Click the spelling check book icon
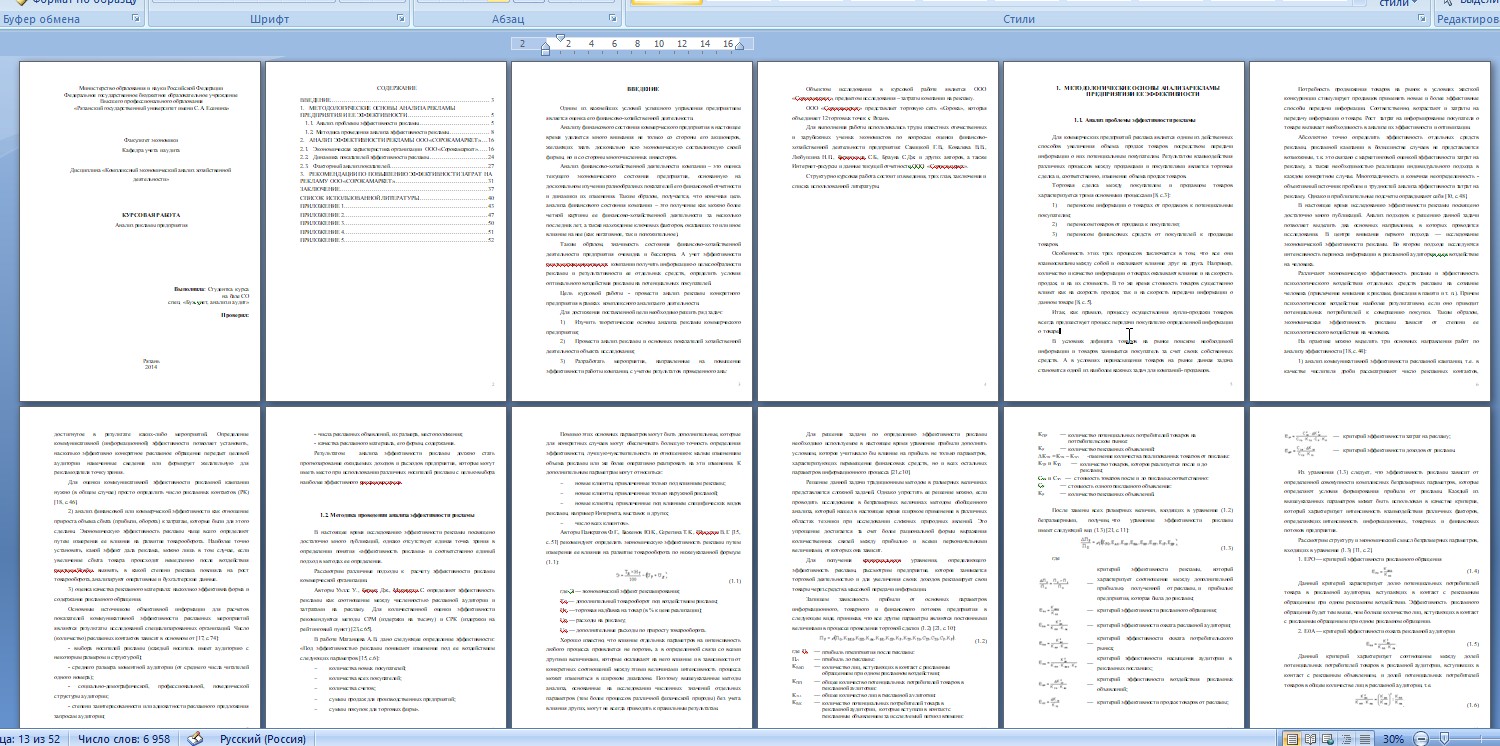1500x746 pixels. (x=197, y=738)
